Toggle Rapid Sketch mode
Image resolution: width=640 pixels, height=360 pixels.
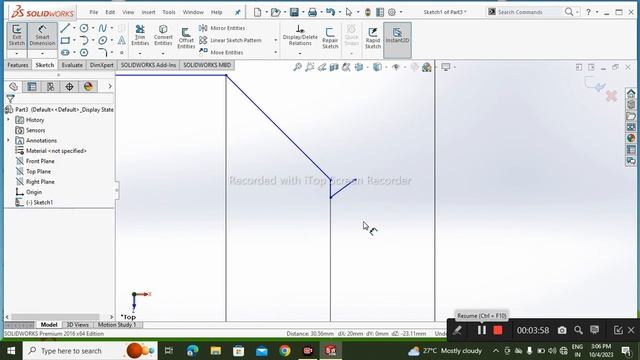[373, 38]
